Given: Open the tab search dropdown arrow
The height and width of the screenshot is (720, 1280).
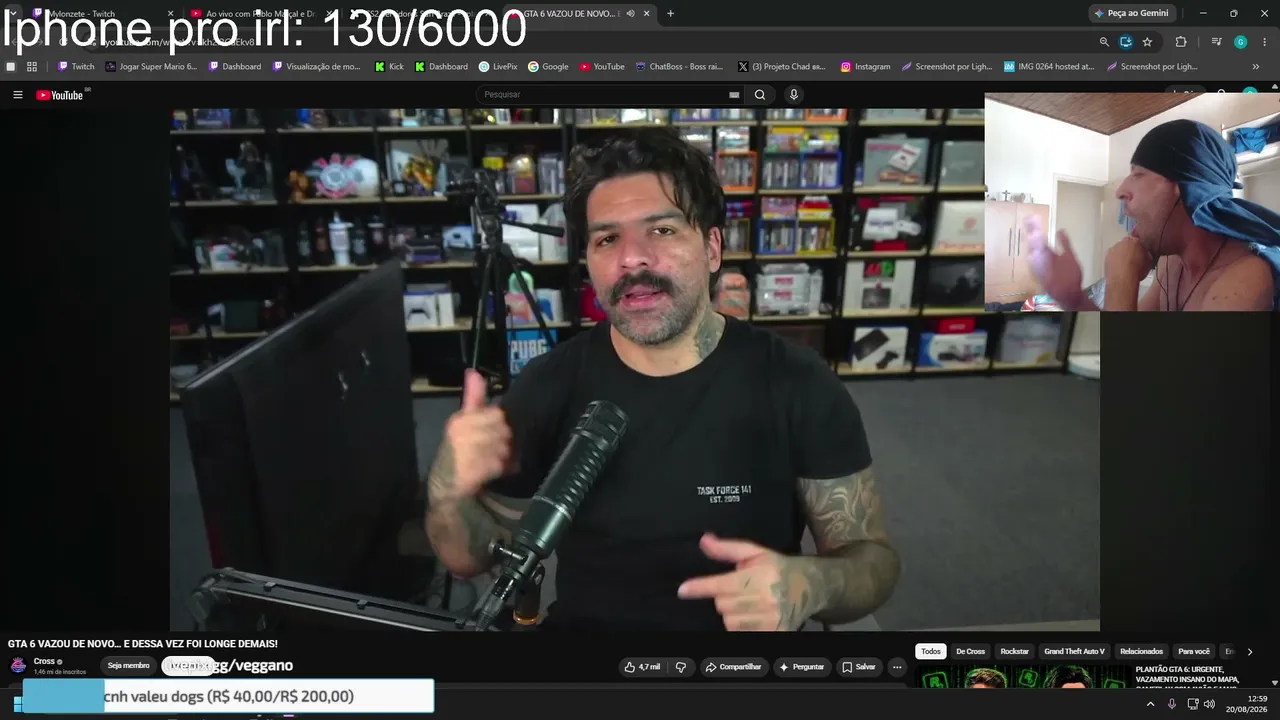Looking at the screenshot, I should pyautogui.click(x=13, y=14).
